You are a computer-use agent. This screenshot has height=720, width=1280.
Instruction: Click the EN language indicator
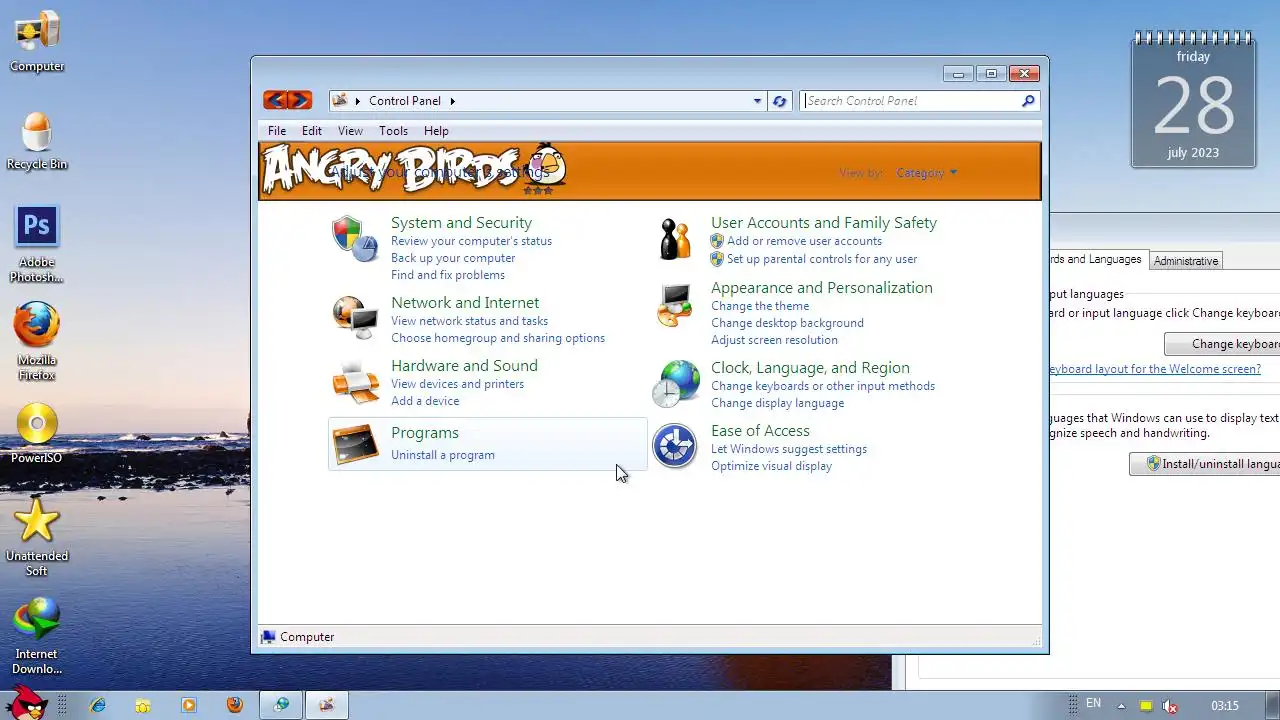coord(1094,704)
